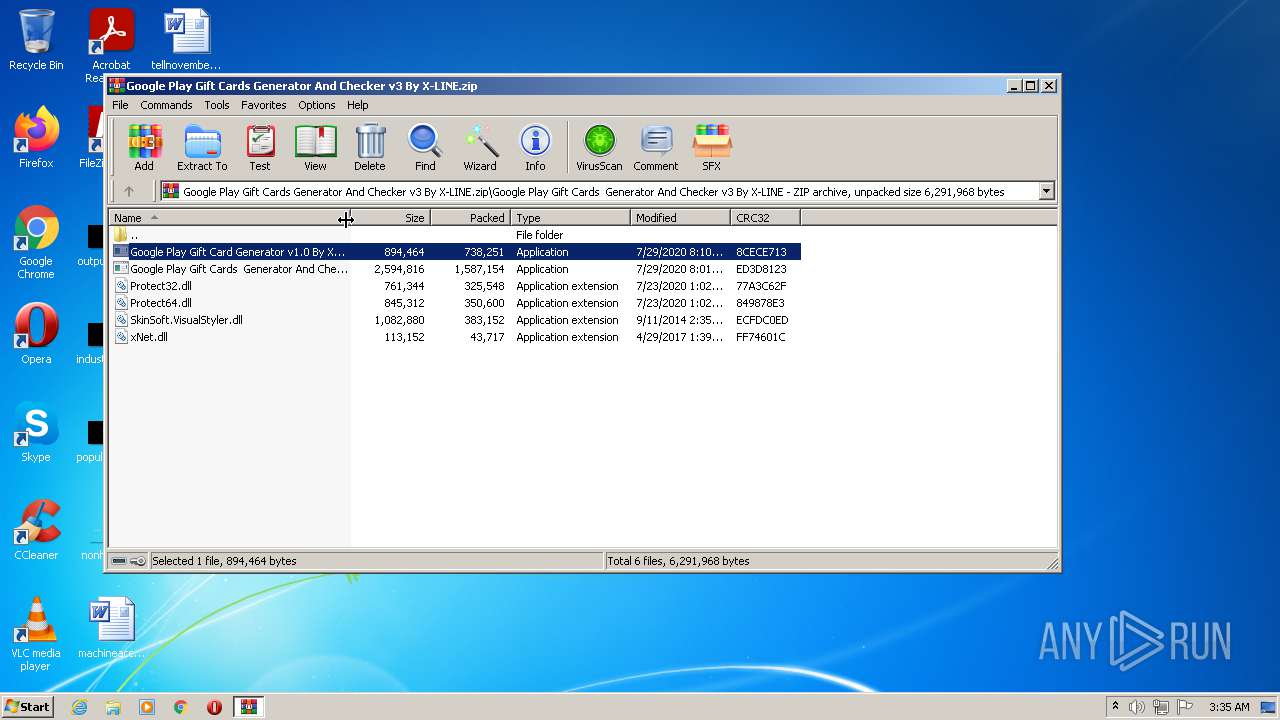Image resolution: width=1280 pixels, height=720 pixels.
Task: Open tellnovembe Word document on desktop
Action: pos(186,40)
